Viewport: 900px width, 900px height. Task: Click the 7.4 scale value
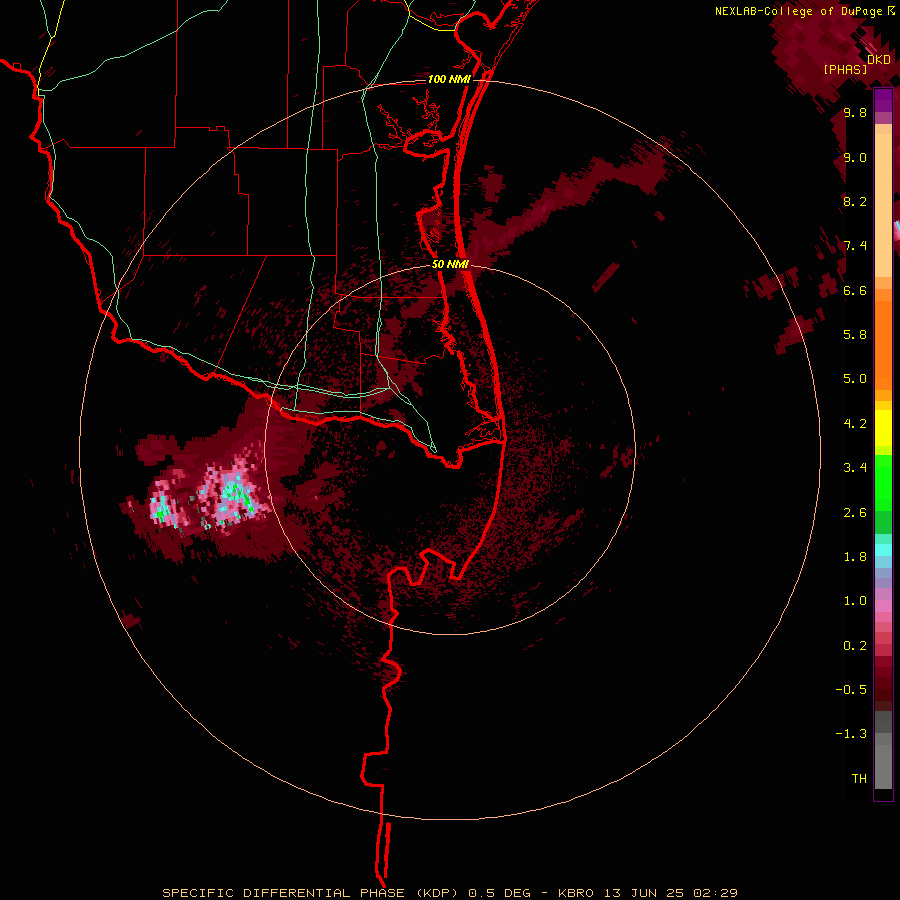point(855,246)
